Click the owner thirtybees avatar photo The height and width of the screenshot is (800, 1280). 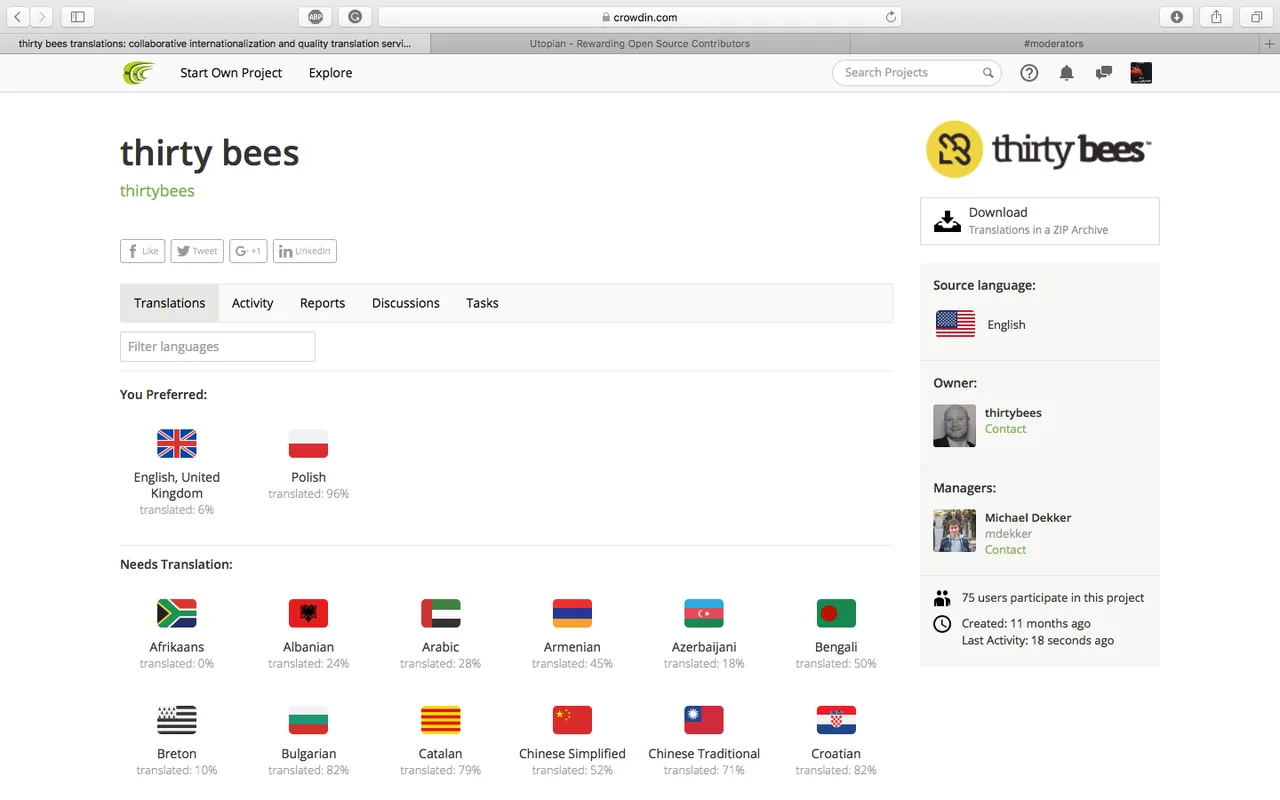point(954,426)
